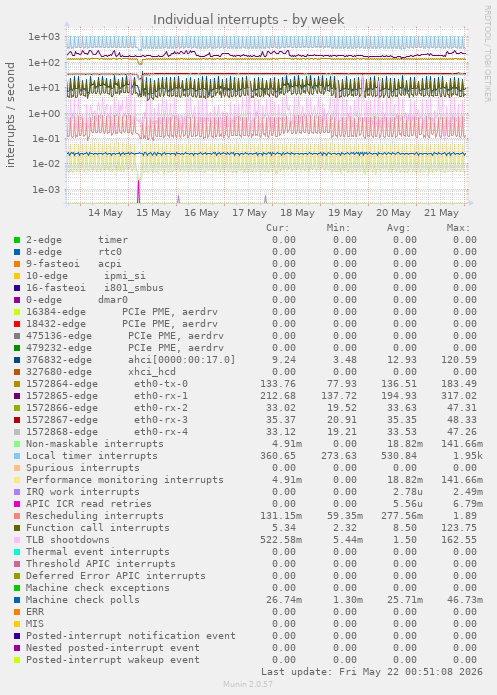Click the 'Individual interrupts - by week' title
Viewport: 497px width, 695px height.
click(x=248, y=20)
